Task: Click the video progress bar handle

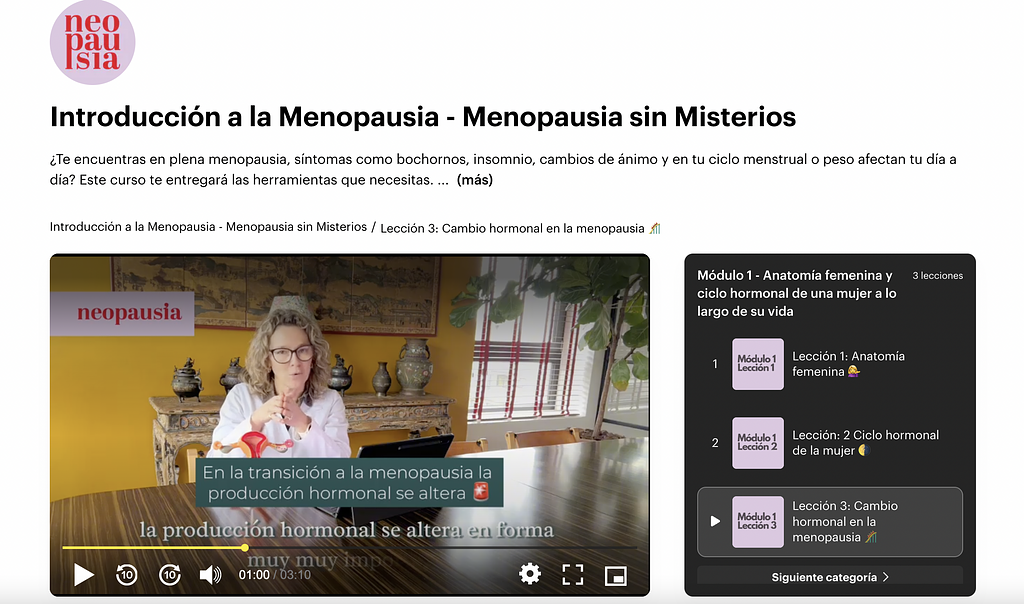Action: coord(245,547)
